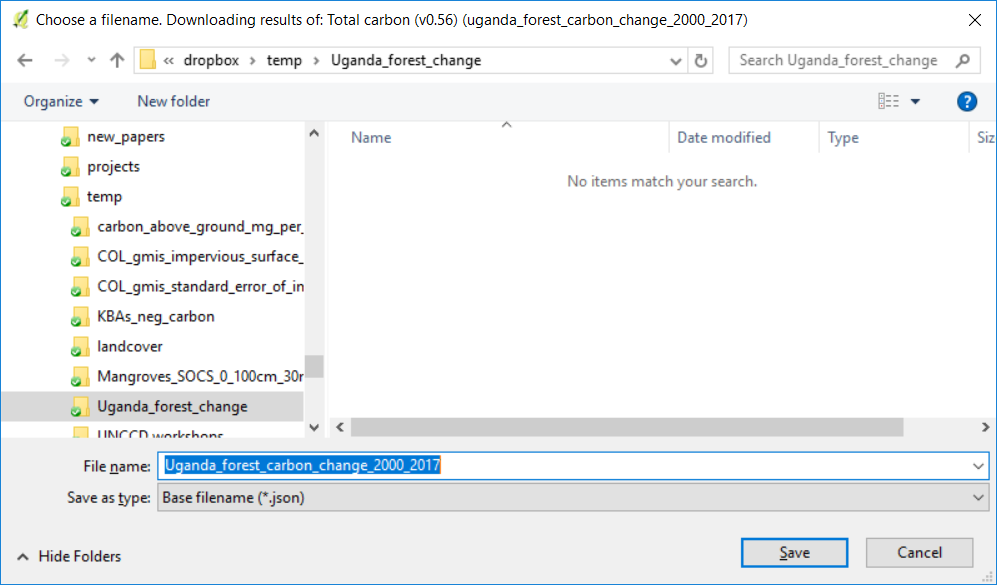Go up one folder level
The image size is (997, 585).
point(116,60)
